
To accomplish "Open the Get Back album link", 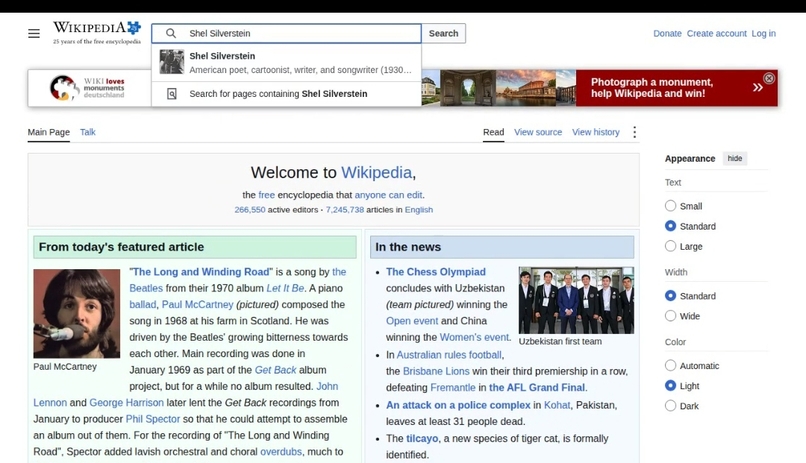I will coord(276,370).
